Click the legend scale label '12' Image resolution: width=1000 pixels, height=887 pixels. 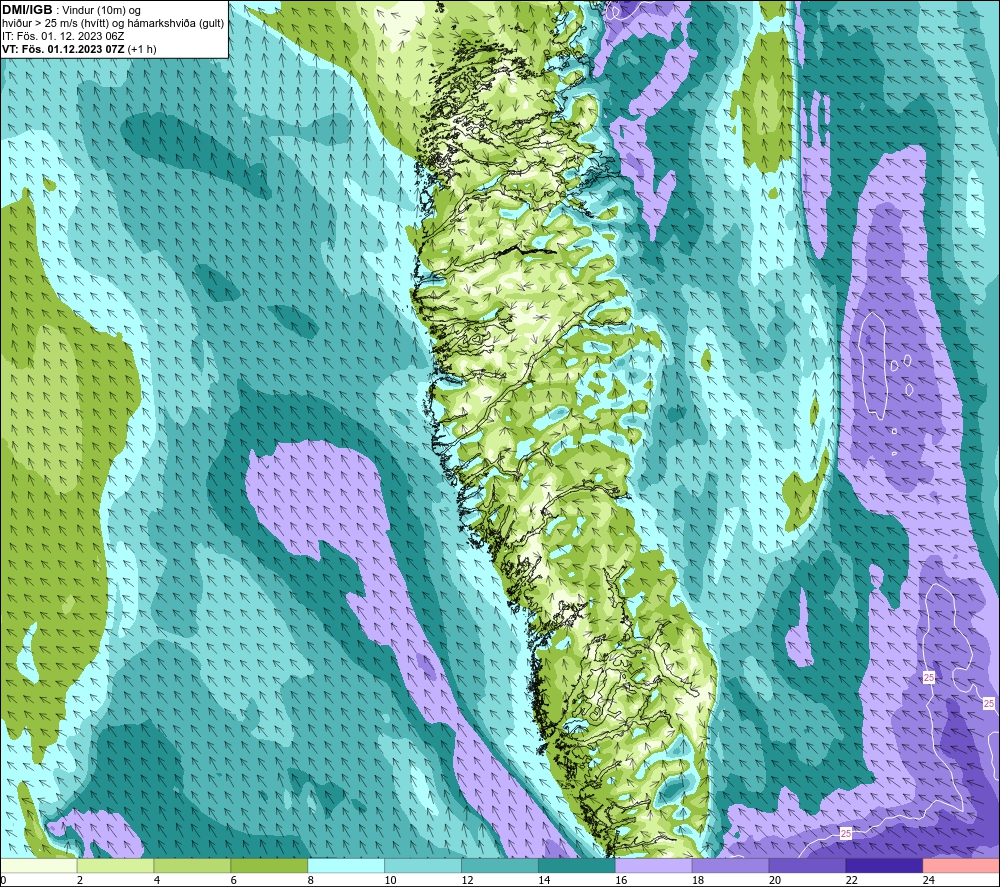click(467, 880)
